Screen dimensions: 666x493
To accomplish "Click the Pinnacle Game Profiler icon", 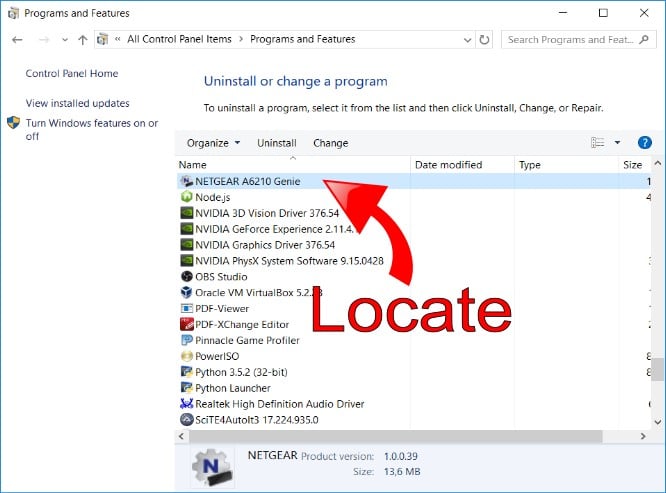I will (x=186, y=340).
